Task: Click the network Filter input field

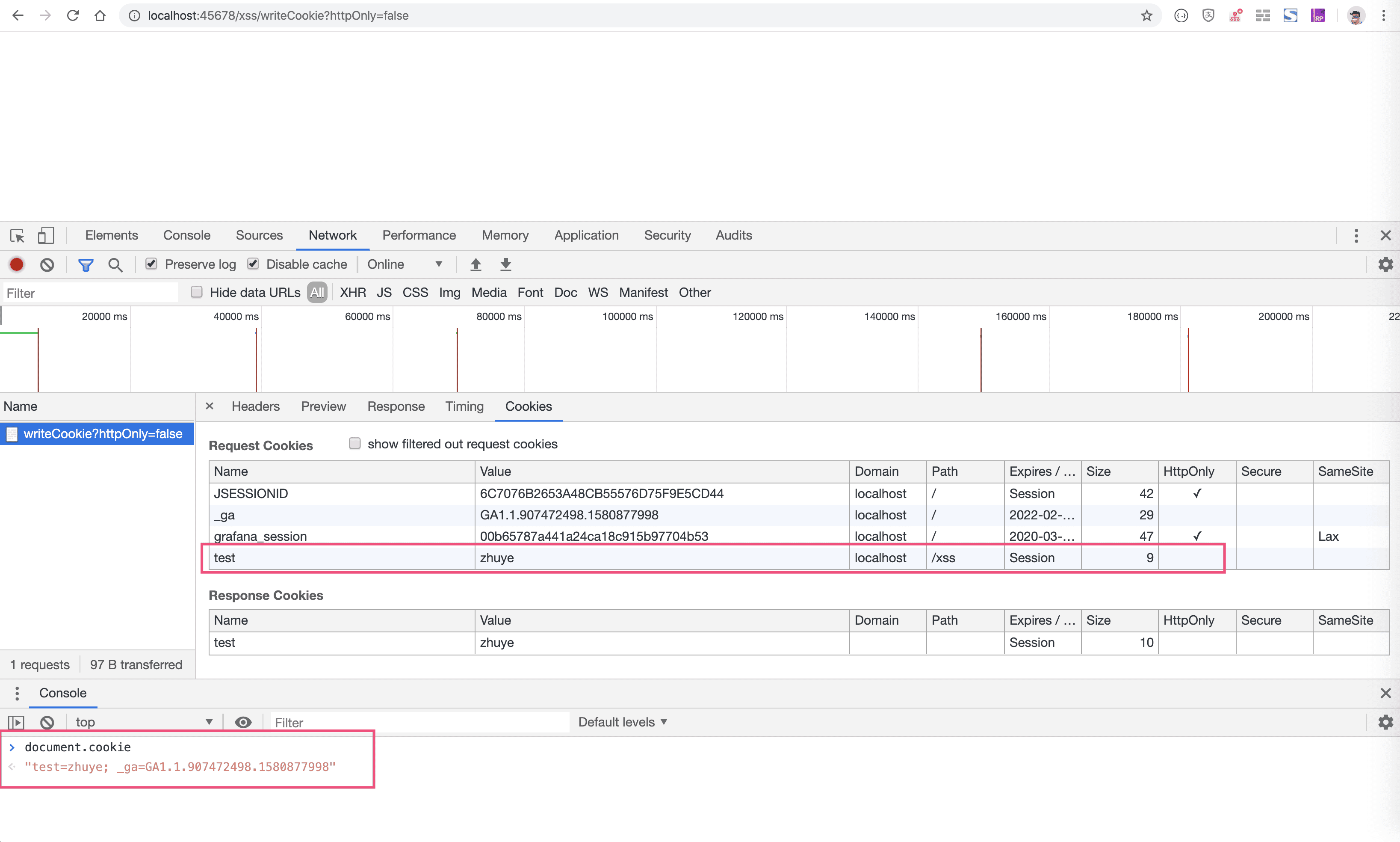Action: coord(91,293)
